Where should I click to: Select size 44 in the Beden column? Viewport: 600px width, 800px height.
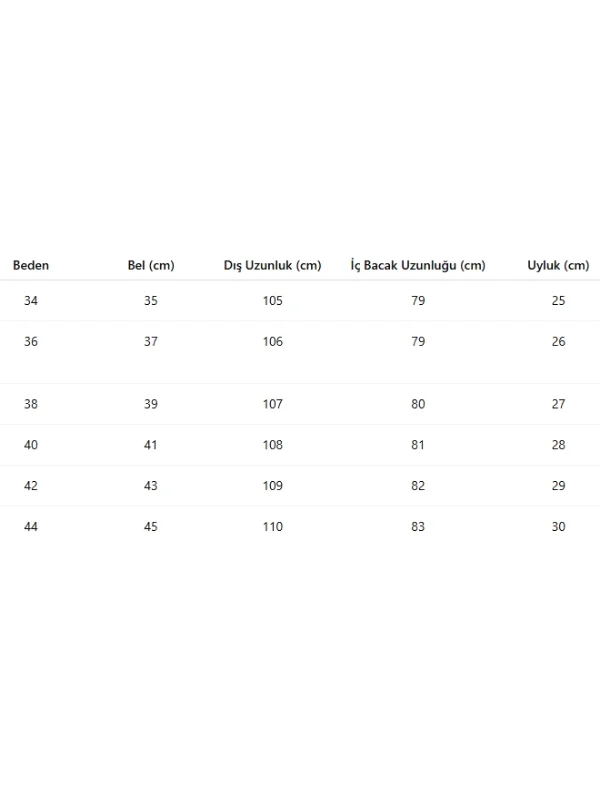[31, 526]
